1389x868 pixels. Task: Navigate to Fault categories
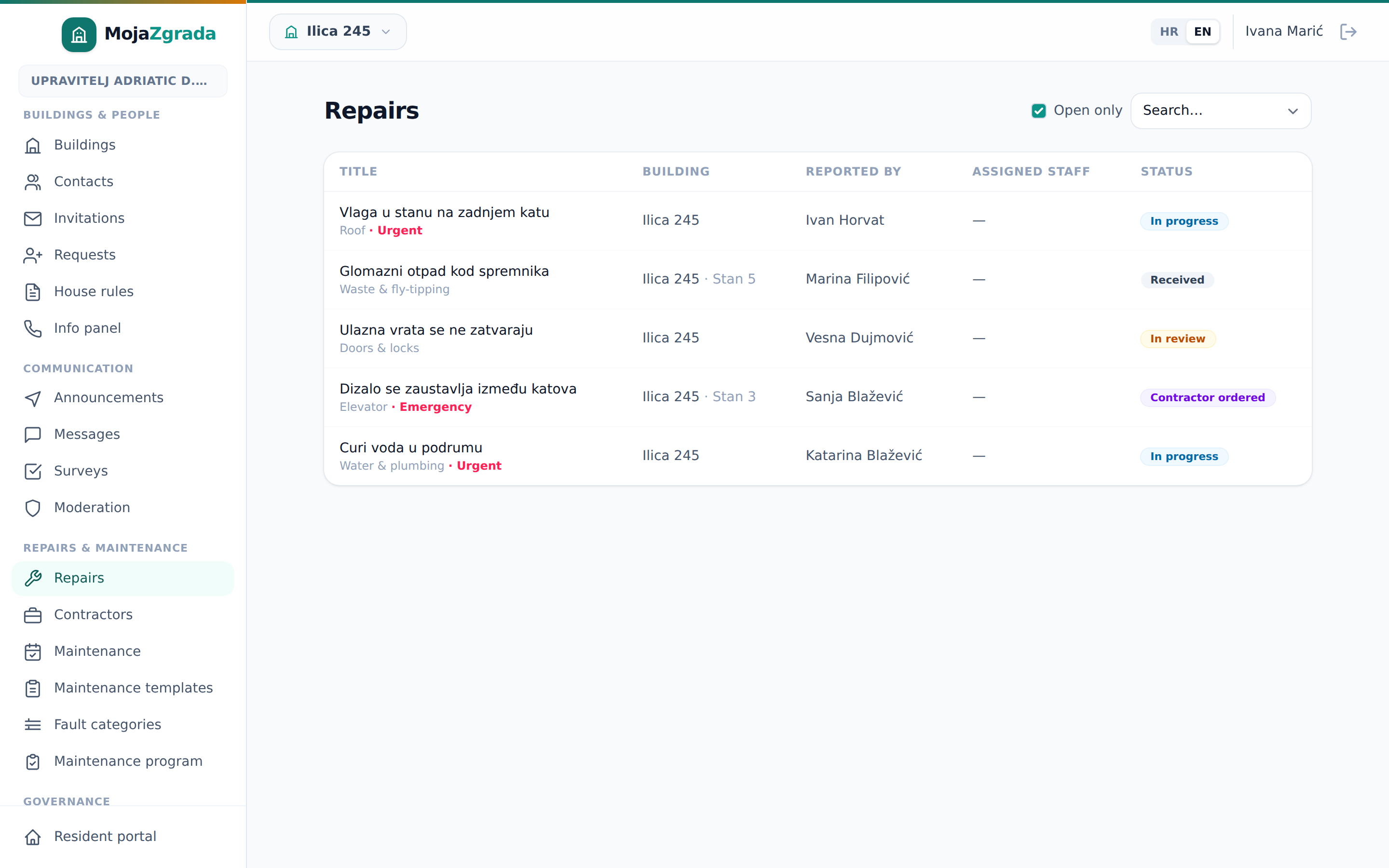pyautogui.click(x=123, y=724)
